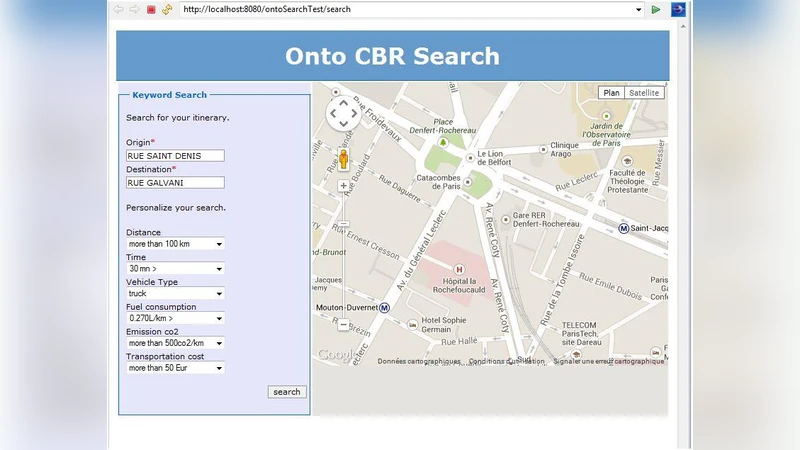Select the Plan map view
Viewport: 800px width, 450px height.
point(611,93)
